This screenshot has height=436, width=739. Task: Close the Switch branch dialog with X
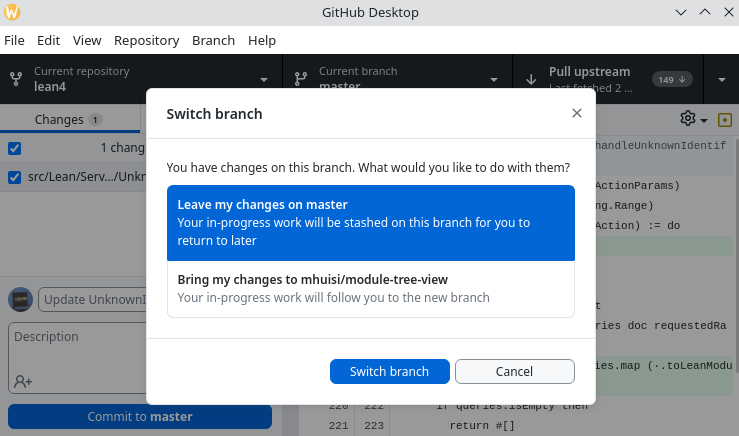(x=576, y=114)
